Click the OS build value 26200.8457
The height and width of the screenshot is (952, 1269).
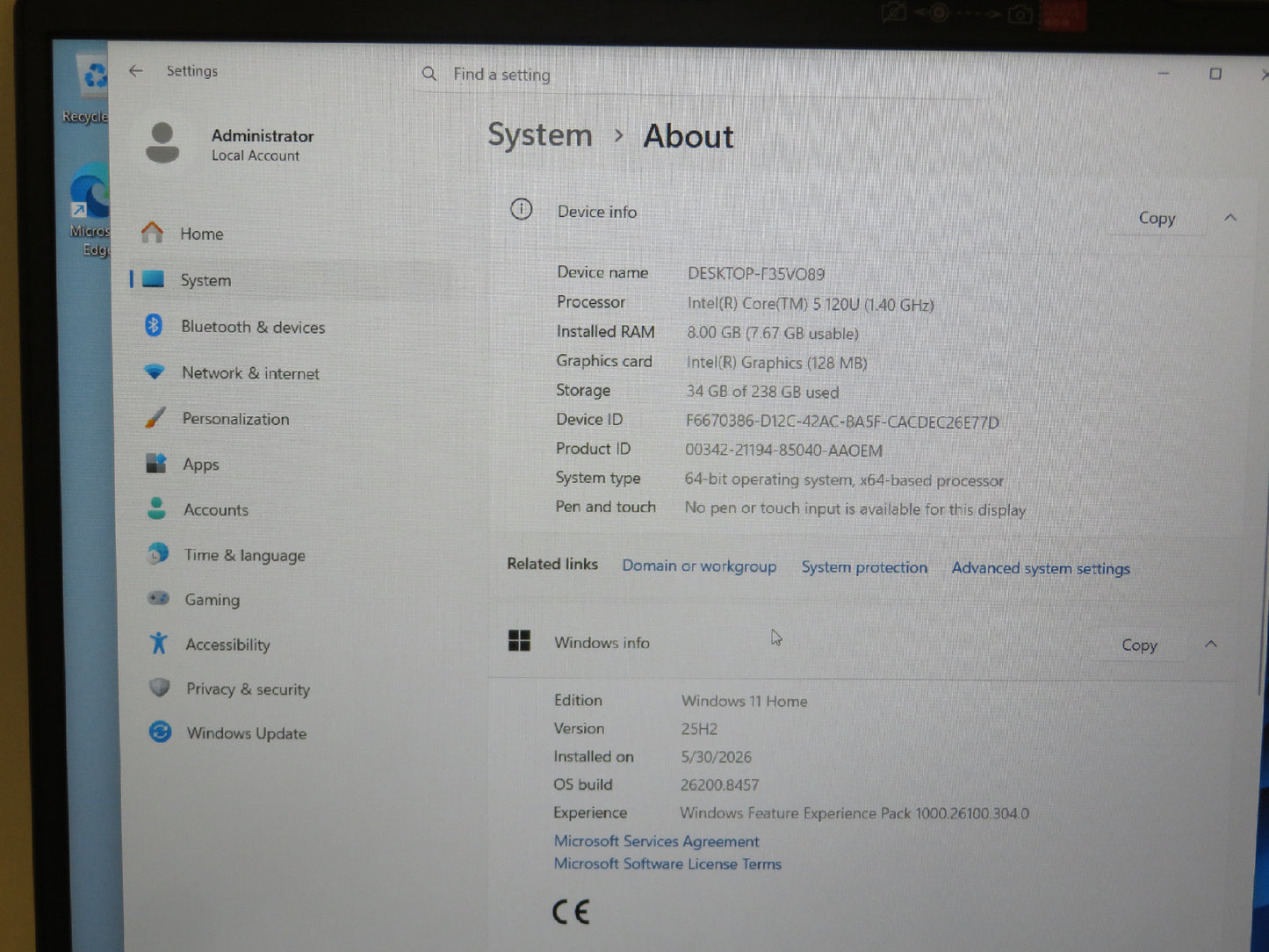(719, 785)
